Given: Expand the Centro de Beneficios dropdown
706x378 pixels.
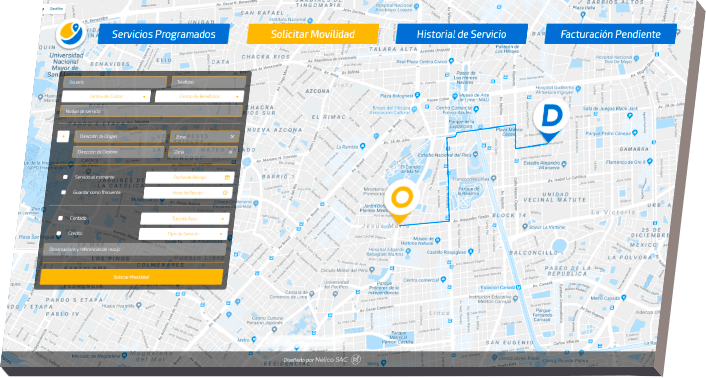Looking at the screenshot, I should click(x=199, y=96).
